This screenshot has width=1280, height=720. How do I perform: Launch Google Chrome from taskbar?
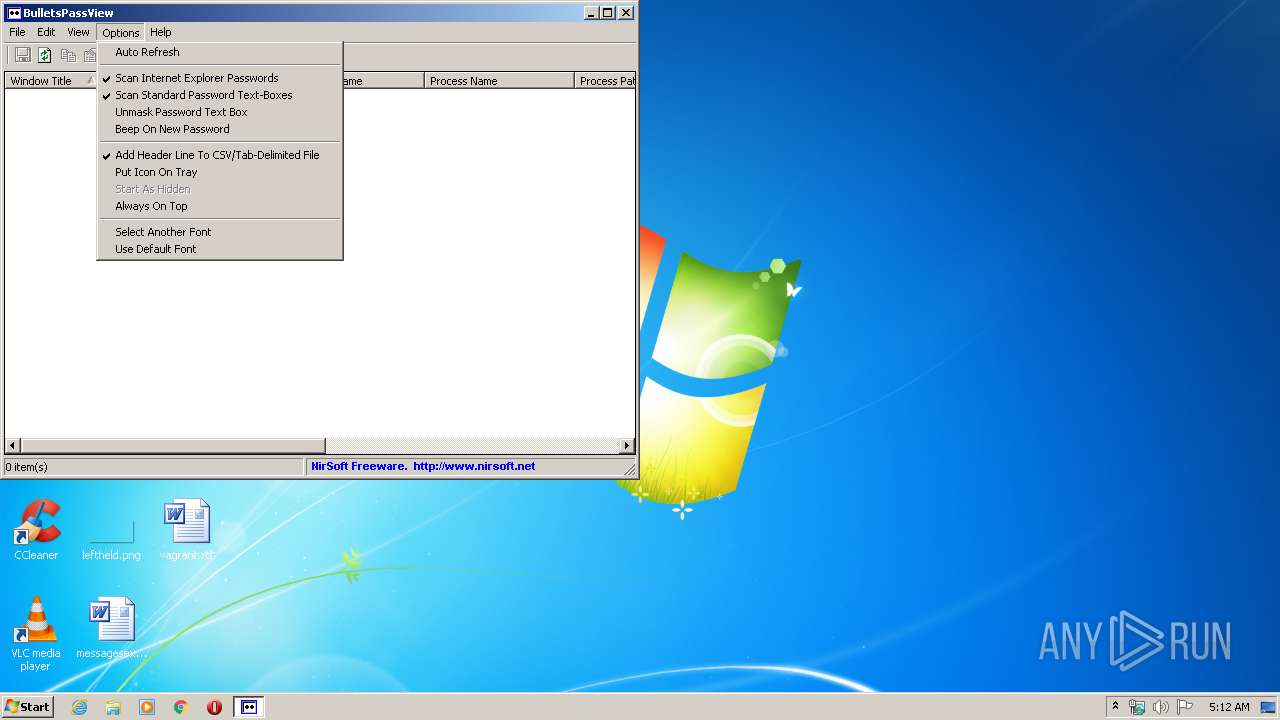coord(181,707)
